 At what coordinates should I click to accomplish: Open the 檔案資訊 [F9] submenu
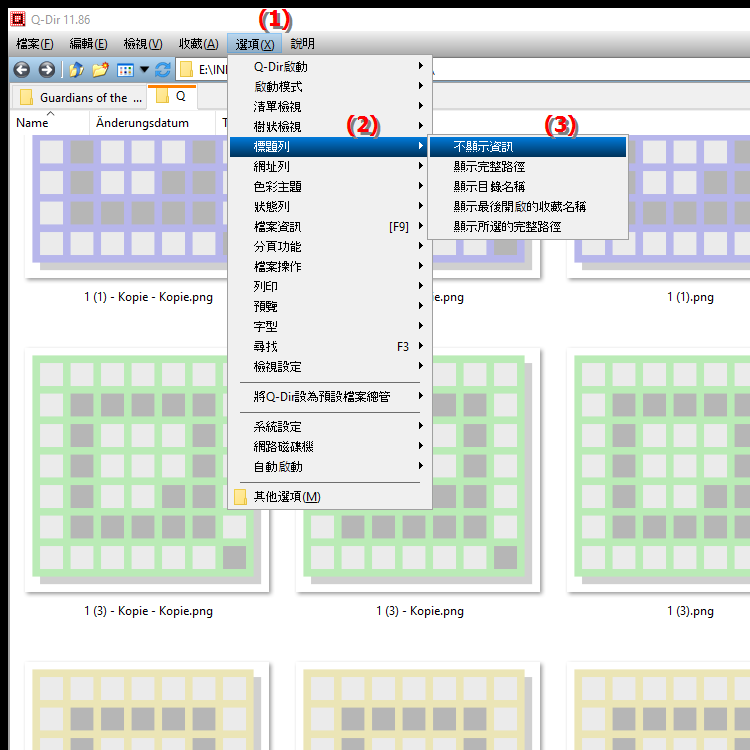click(330, 227)
